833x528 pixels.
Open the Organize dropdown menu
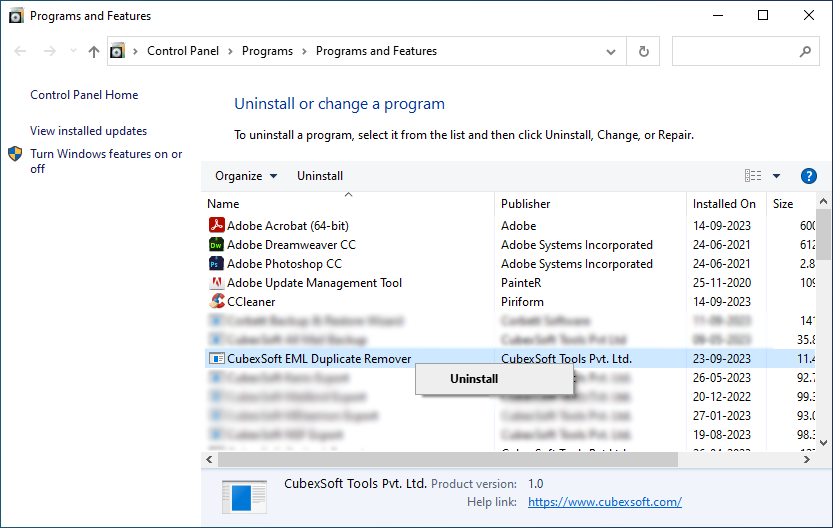[246, 176]
